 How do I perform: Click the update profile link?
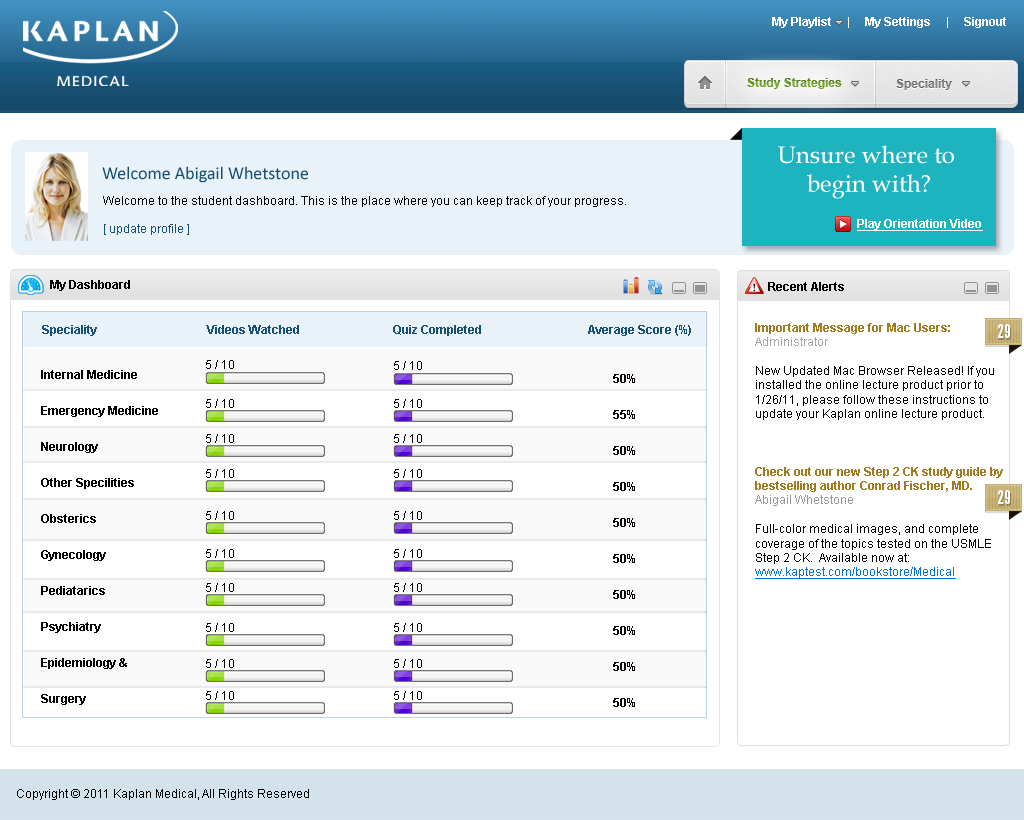146,229
